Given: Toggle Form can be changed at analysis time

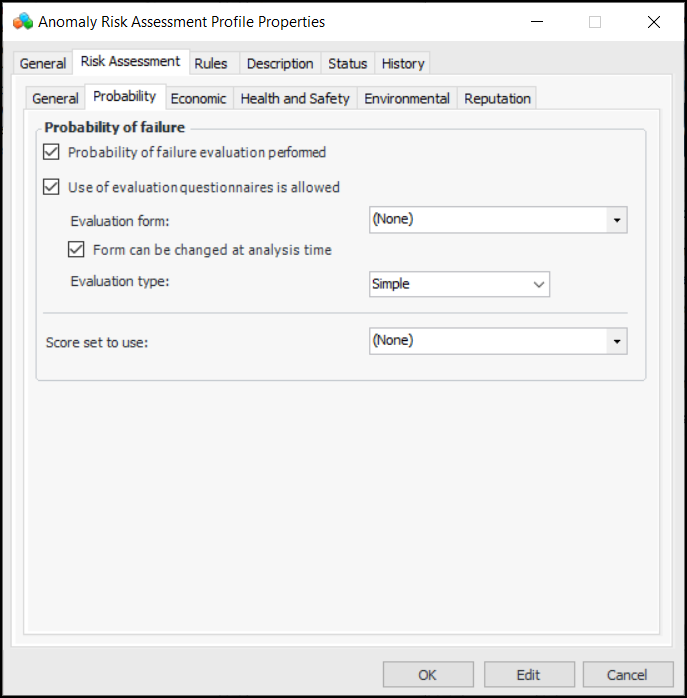Looking at the screenshot, I should (x=76, y=250).
